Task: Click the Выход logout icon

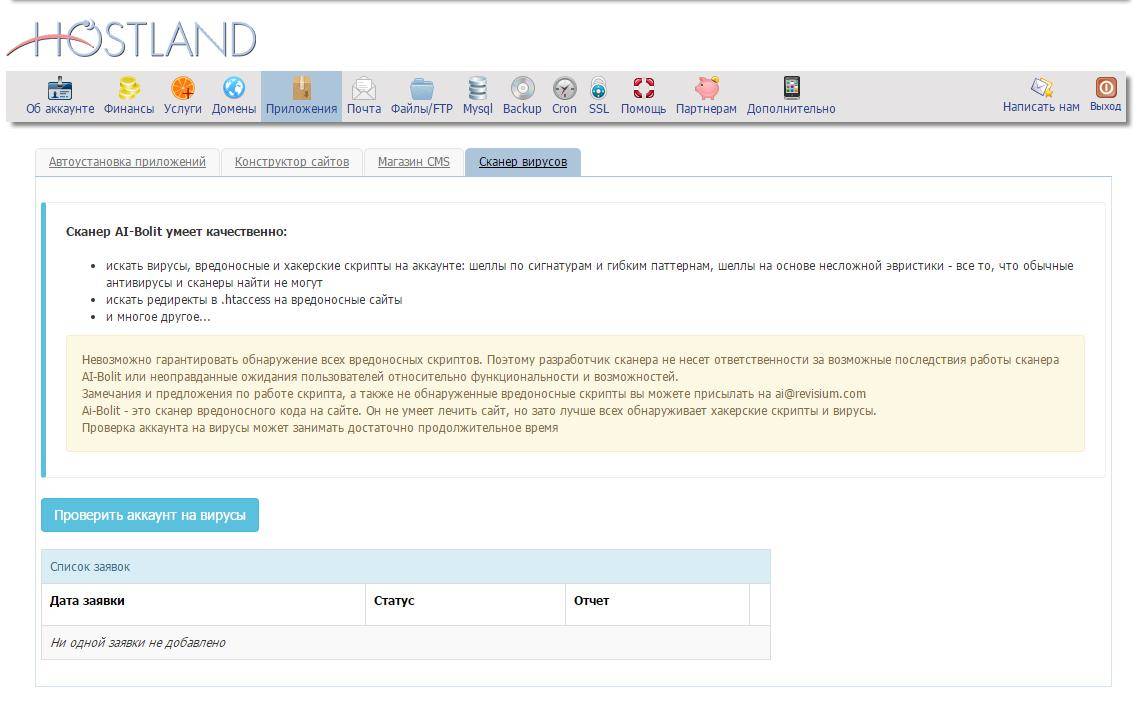Action: 1106,87
